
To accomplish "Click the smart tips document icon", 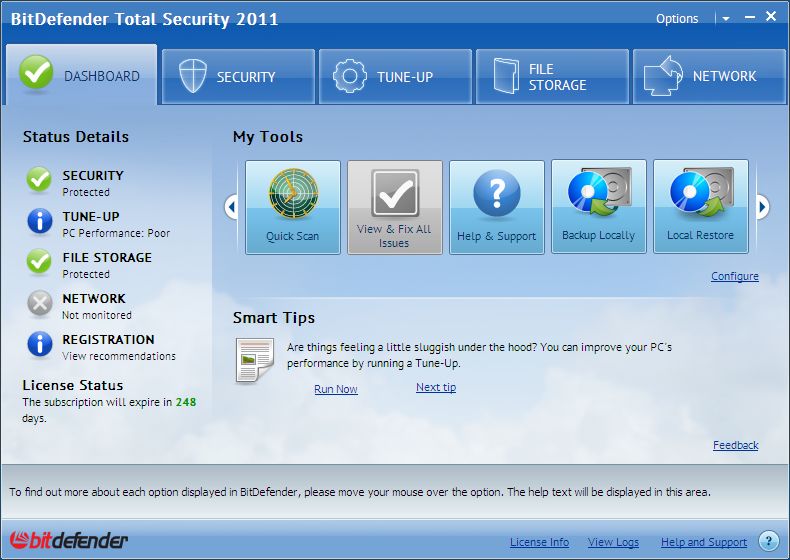I will pos(255,360).
